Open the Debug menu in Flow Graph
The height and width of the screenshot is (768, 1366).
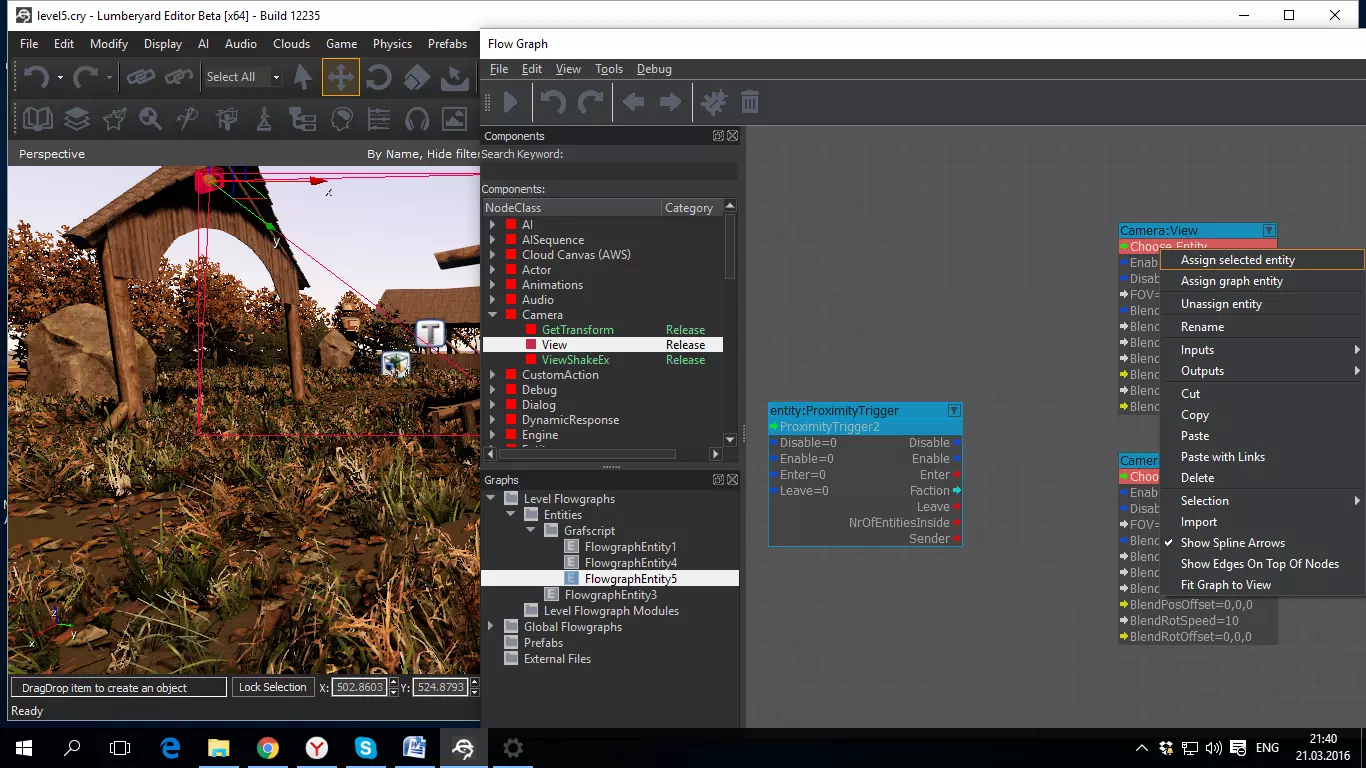654,69
